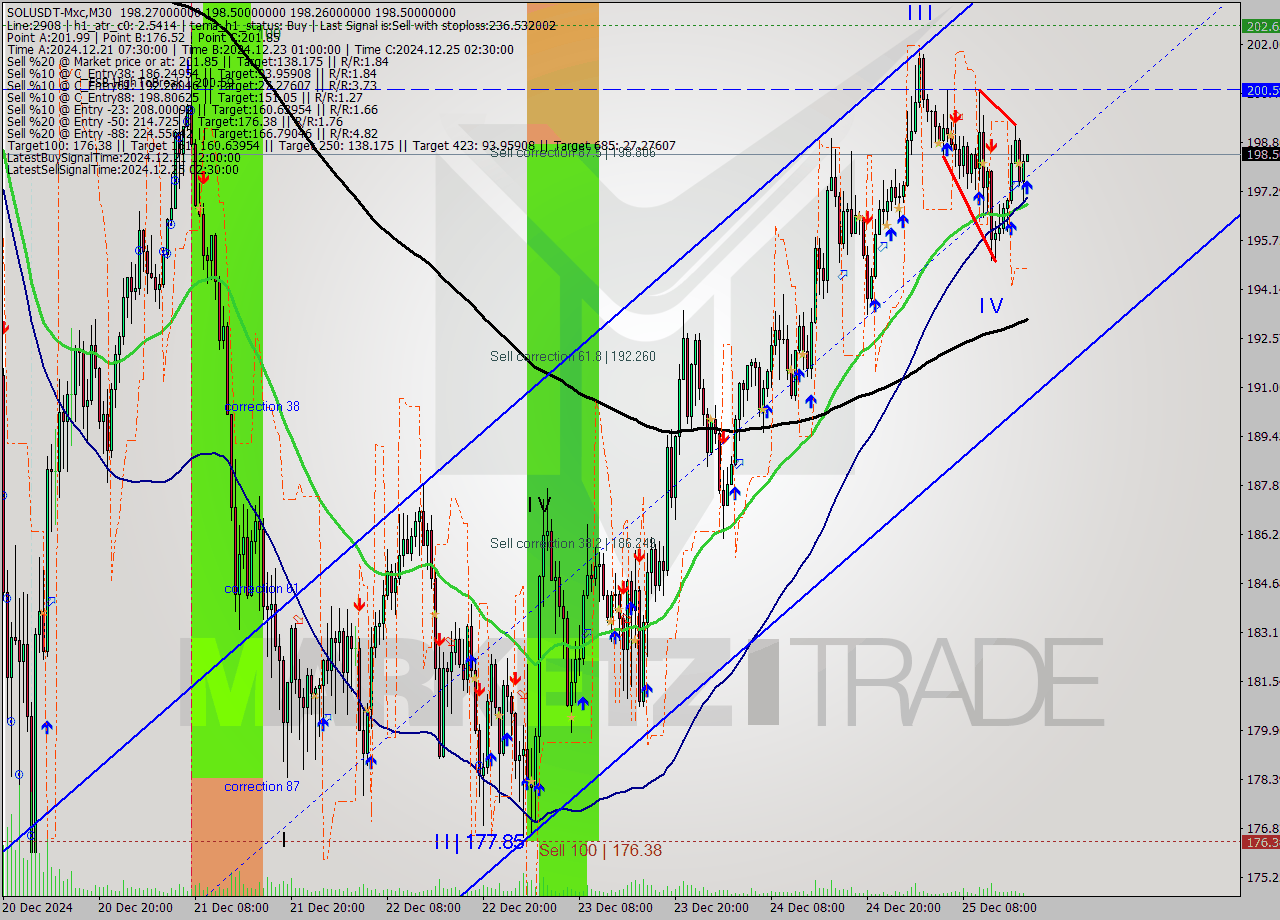This screenshot has height=920, width=1280.
Task: Click the 'correction 61' label
Action: click(x=262, y=589)
